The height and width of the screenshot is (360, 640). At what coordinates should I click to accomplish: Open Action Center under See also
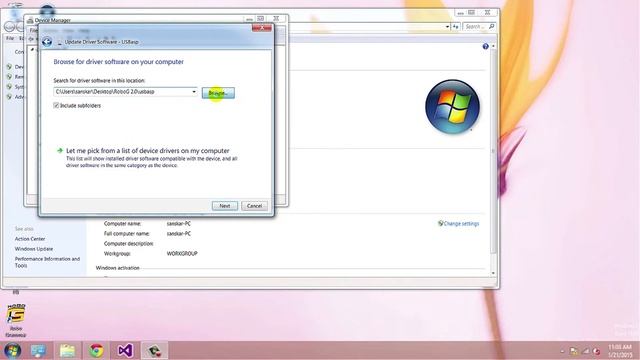(x=30, y=239)
